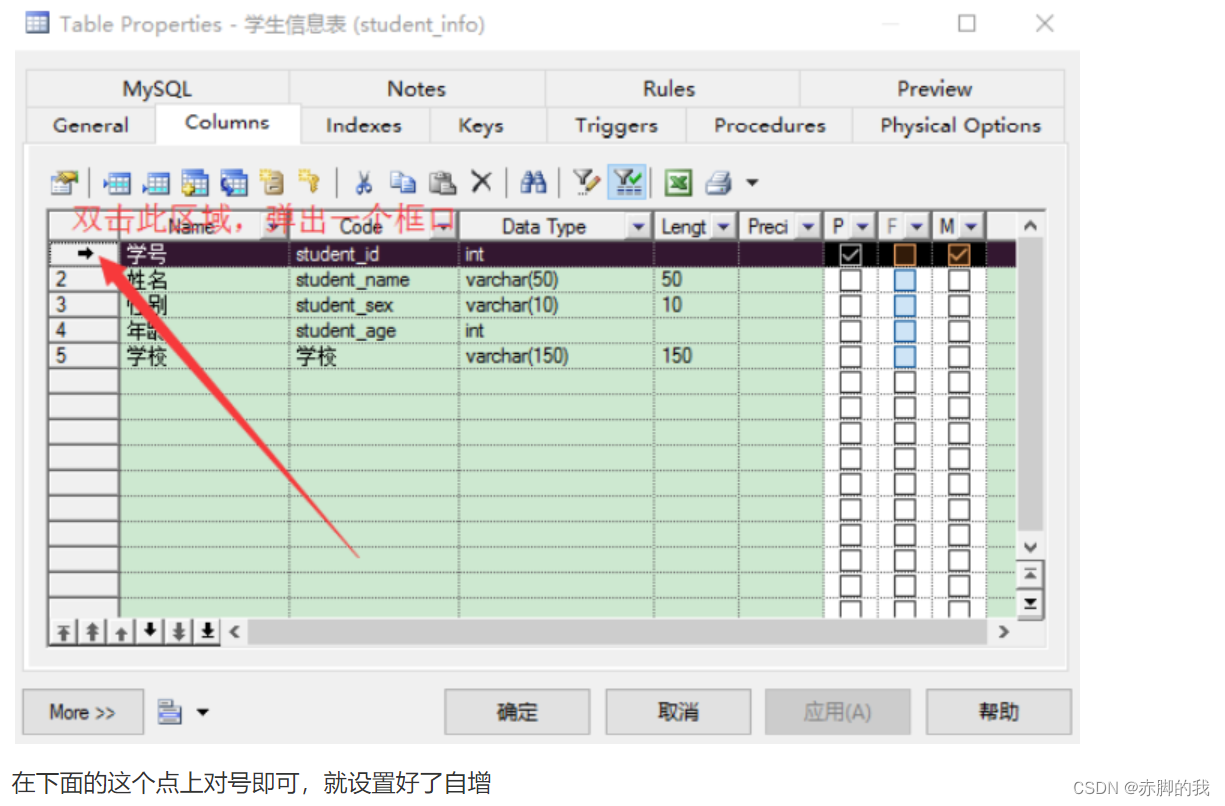This screenshot has height=806, width=1225.
Task: Open the Find dialog via binoculars icon
Action: point(533,181)
